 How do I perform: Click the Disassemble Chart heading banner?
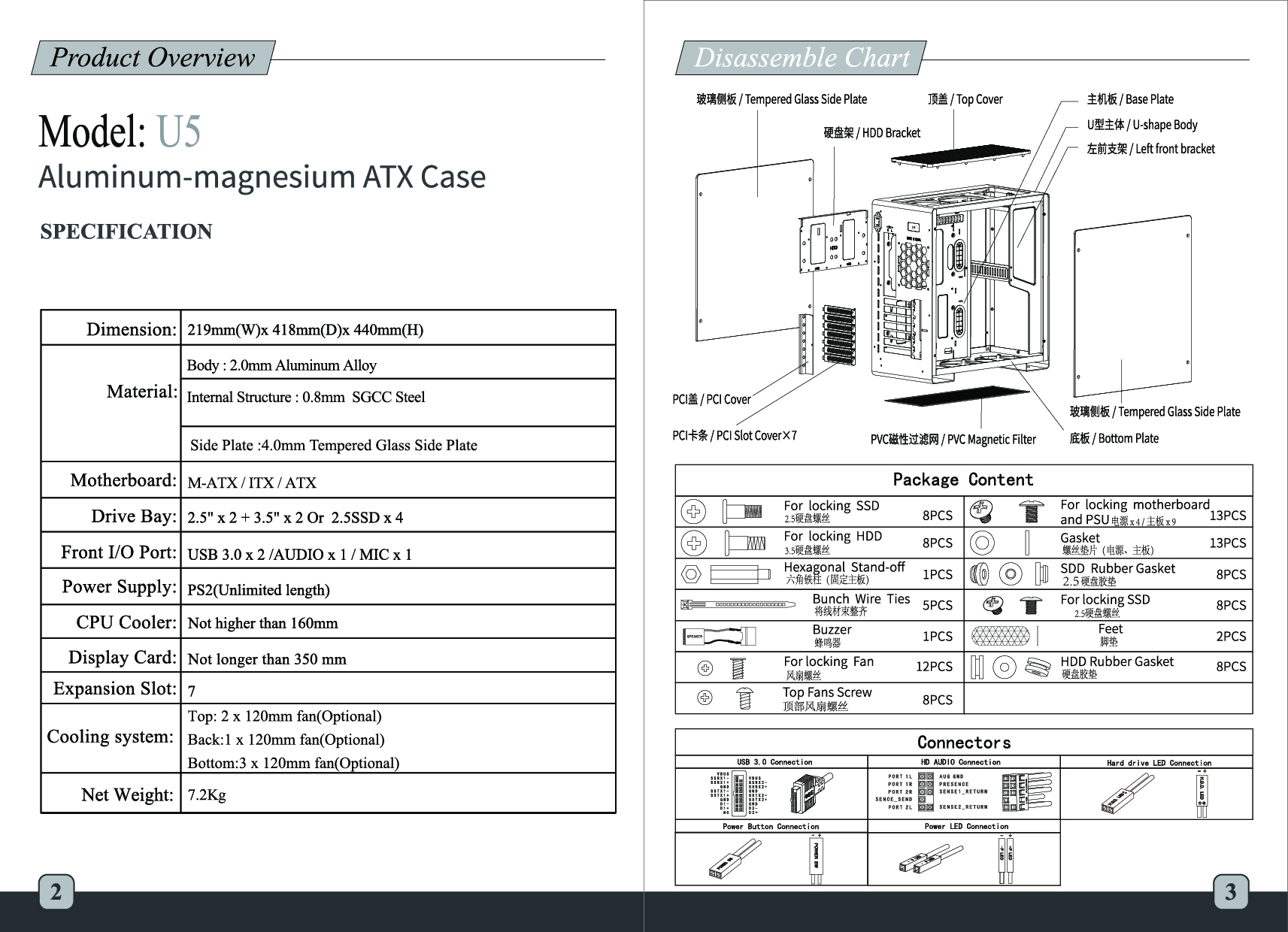(801, 58)
